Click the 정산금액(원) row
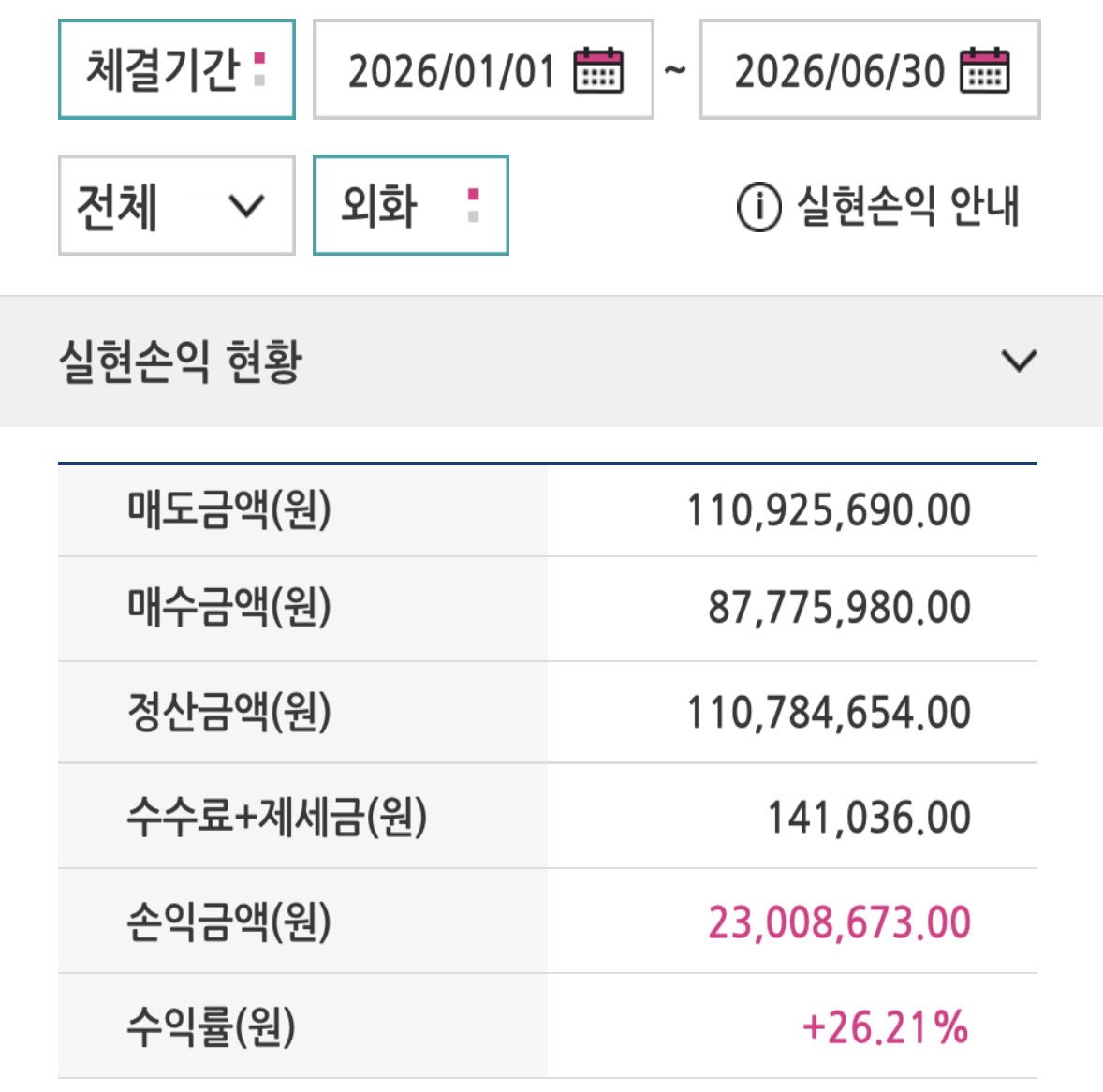The image size is (1103, 1092). coord(547,712)
